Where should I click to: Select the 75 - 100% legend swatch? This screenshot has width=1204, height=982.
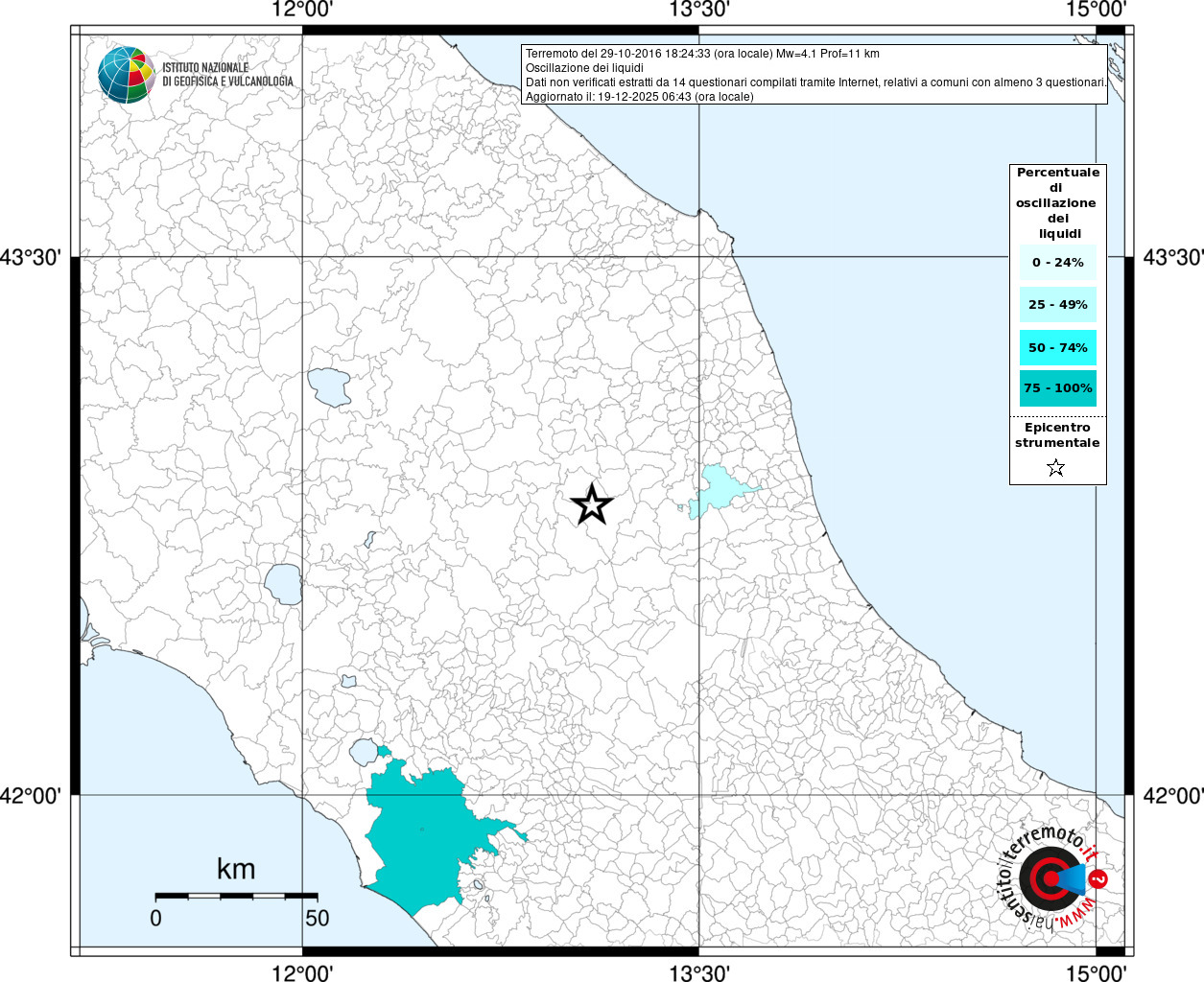1057,388
